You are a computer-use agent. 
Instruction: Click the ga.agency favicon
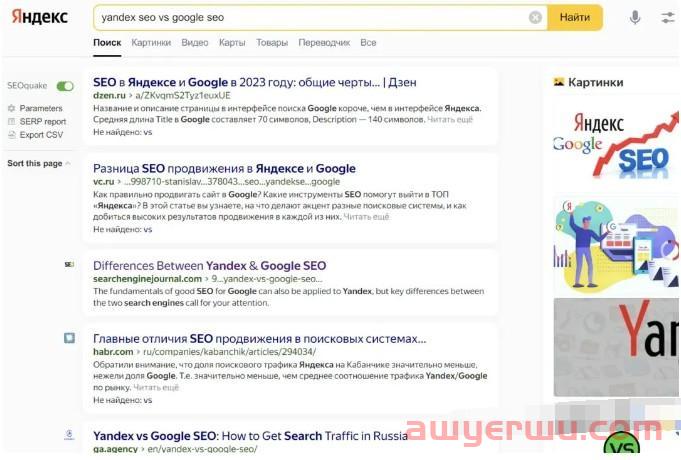(x=69, y=434)
